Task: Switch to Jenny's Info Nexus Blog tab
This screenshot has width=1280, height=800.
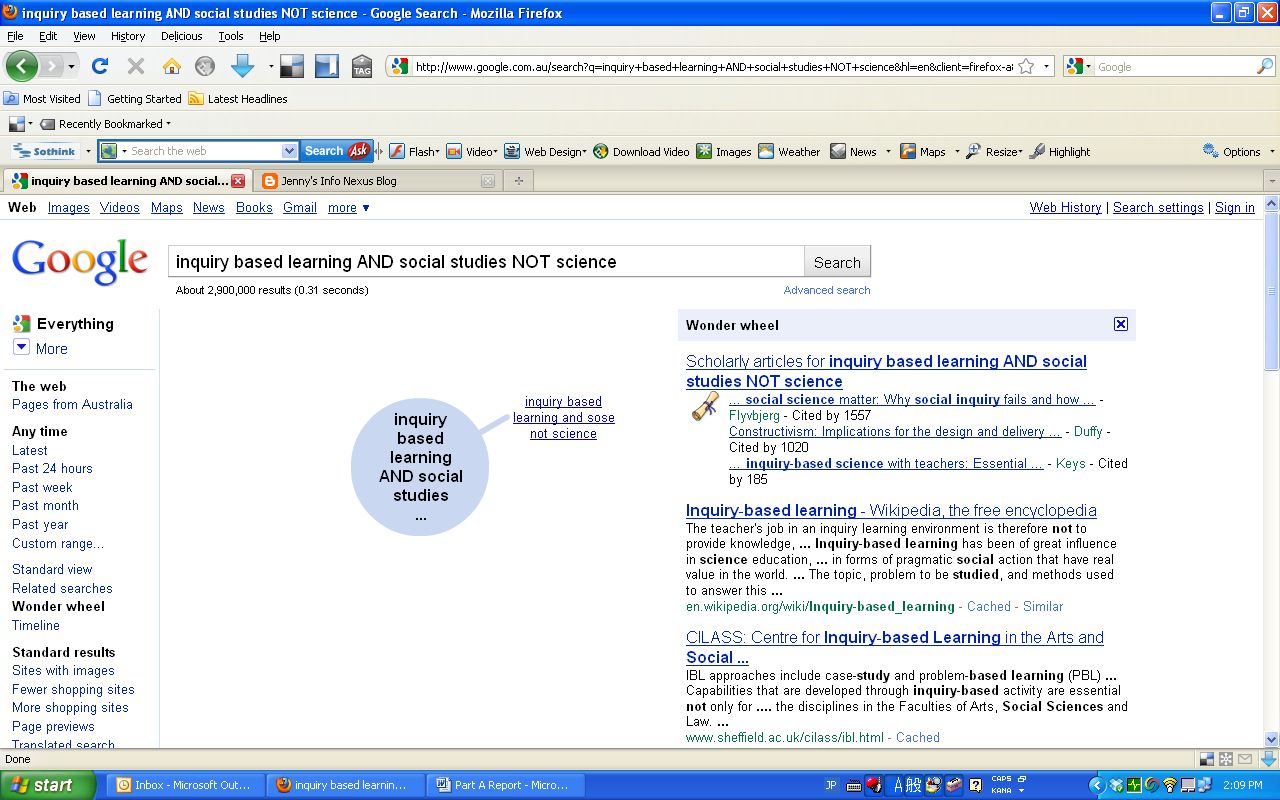Action: (x=376, y=181)
